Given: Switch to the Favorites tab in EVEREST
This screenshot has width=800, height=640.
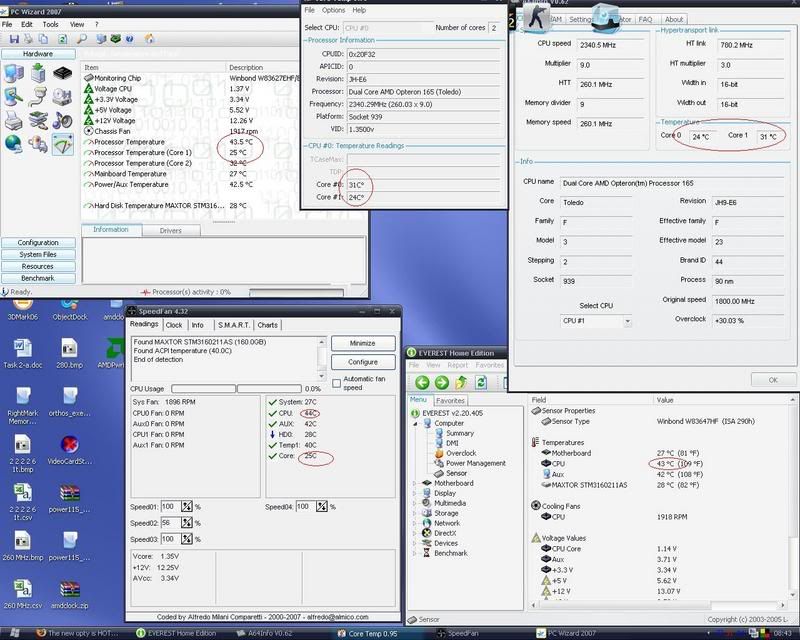Looking at the screenshot, I should pyautogui.click(x=450, y=401).
